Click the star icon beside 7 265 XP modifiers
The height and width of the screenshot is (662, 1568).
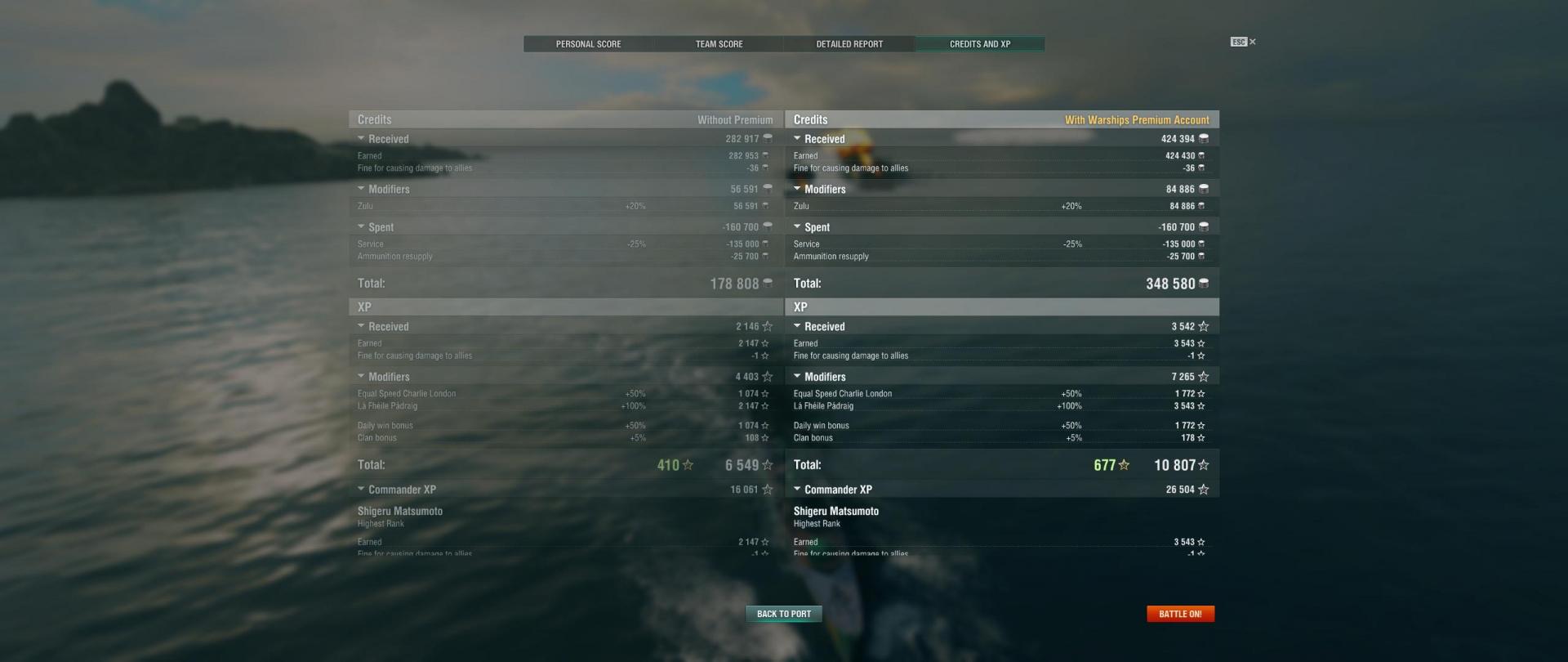pyautogui.click(x=1204, y=377)
